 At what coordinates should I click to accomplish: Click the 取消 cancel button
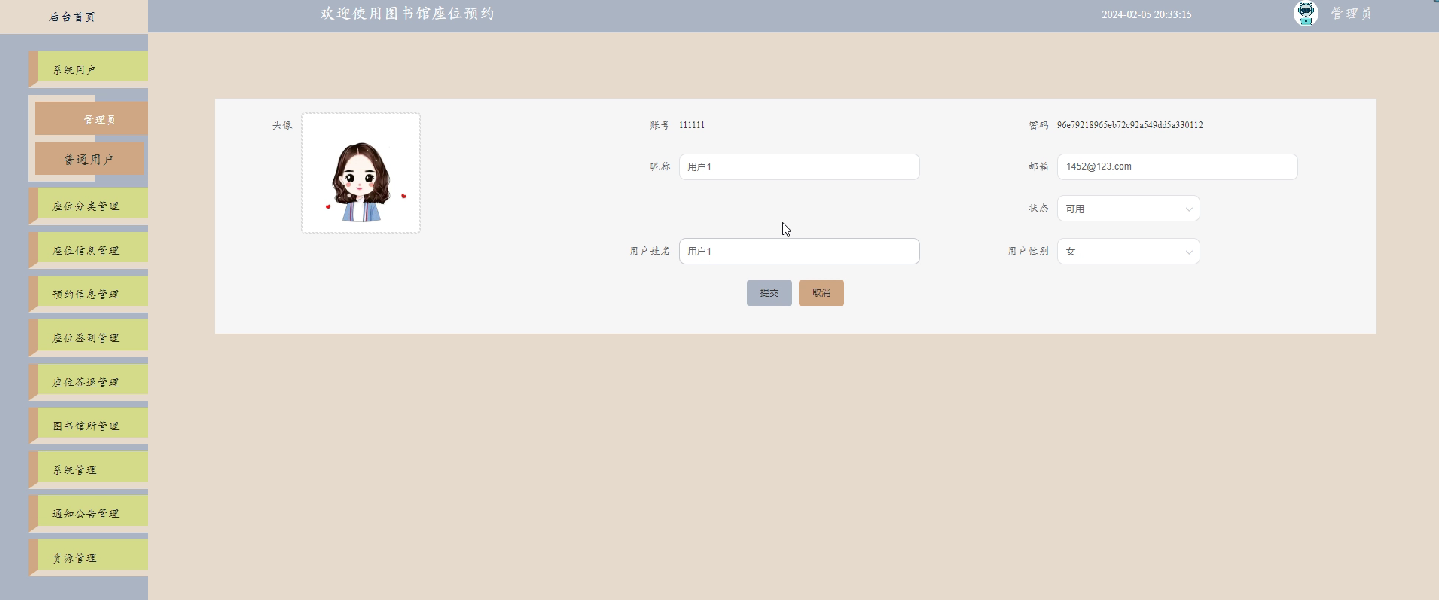[821, 293]
